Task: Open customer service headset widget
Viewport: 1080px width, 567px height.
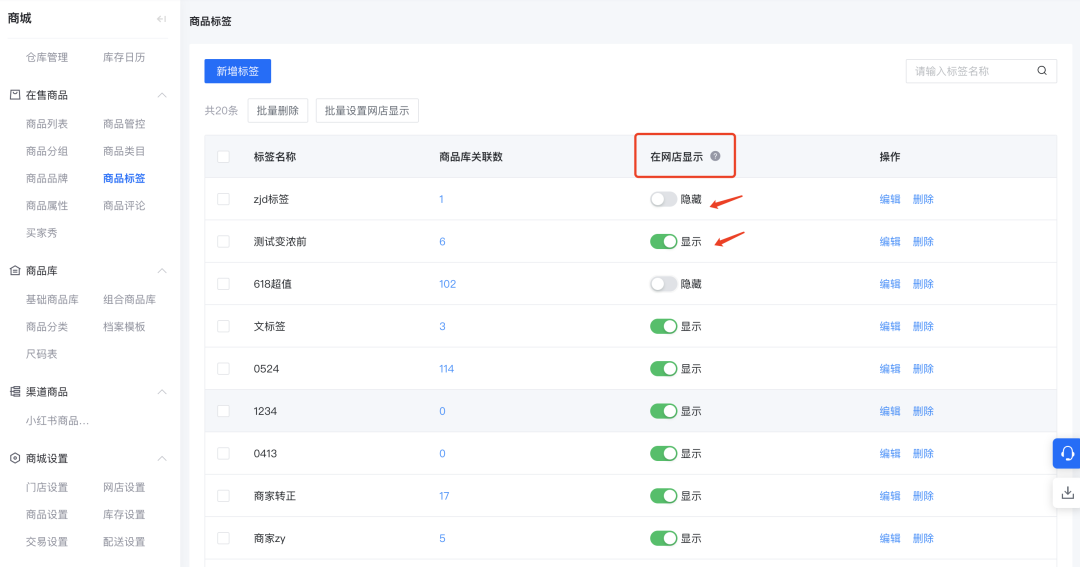Action: (1067, 453)
